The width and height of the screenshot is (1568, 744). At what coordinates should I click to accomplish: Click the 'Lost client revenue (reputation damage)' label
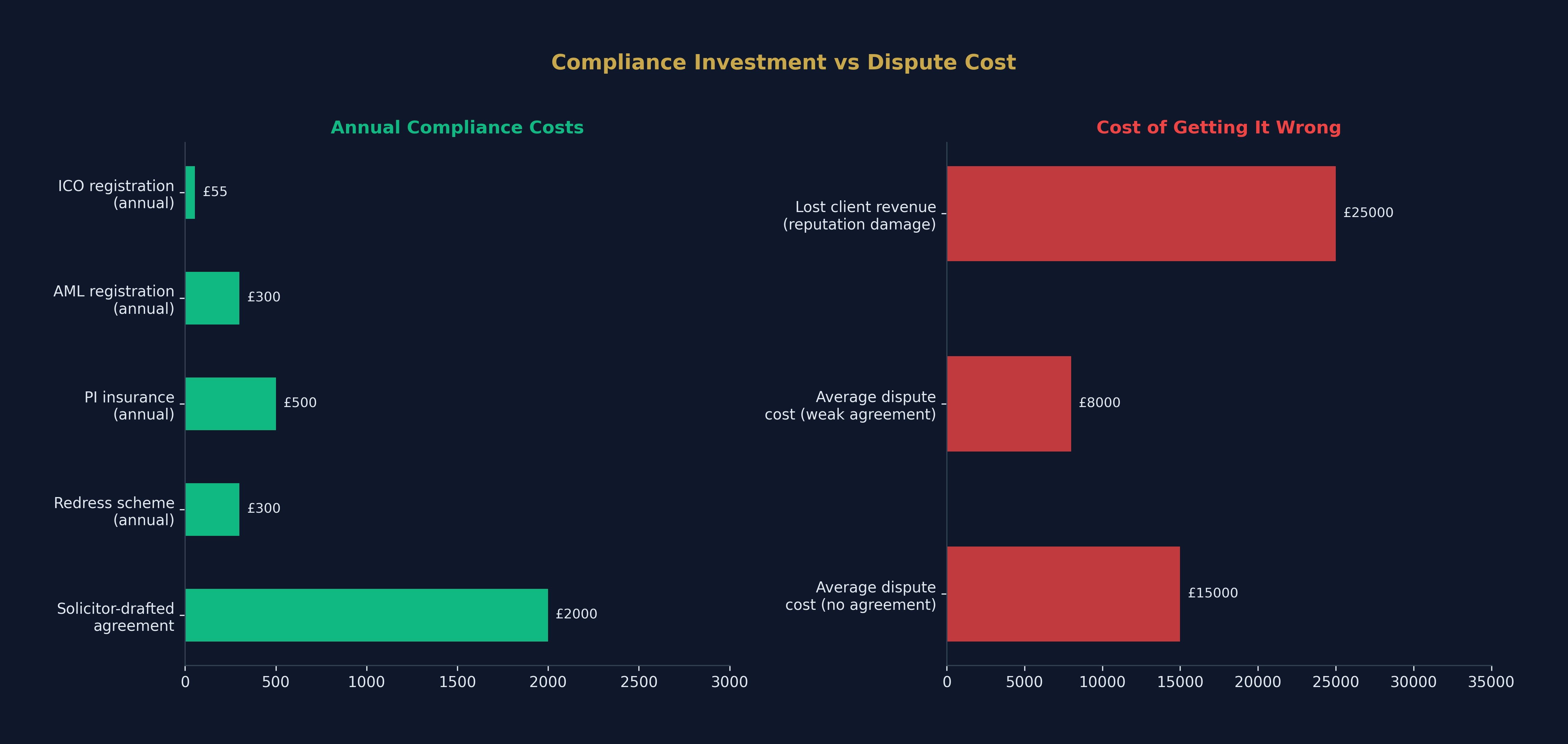pos(860,216)
